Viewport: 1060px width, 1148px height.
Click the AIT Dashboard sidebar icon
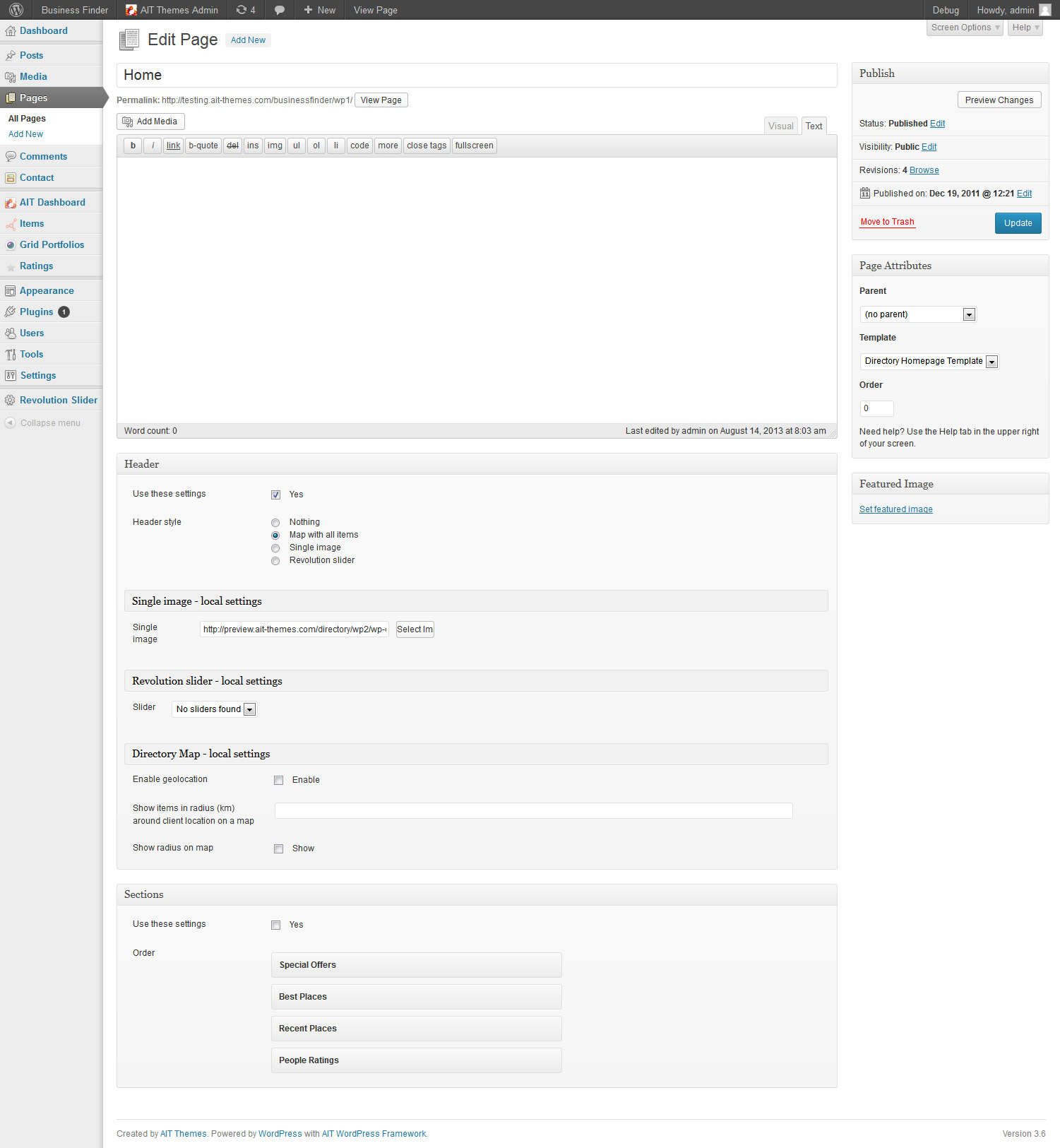point(10,202)
